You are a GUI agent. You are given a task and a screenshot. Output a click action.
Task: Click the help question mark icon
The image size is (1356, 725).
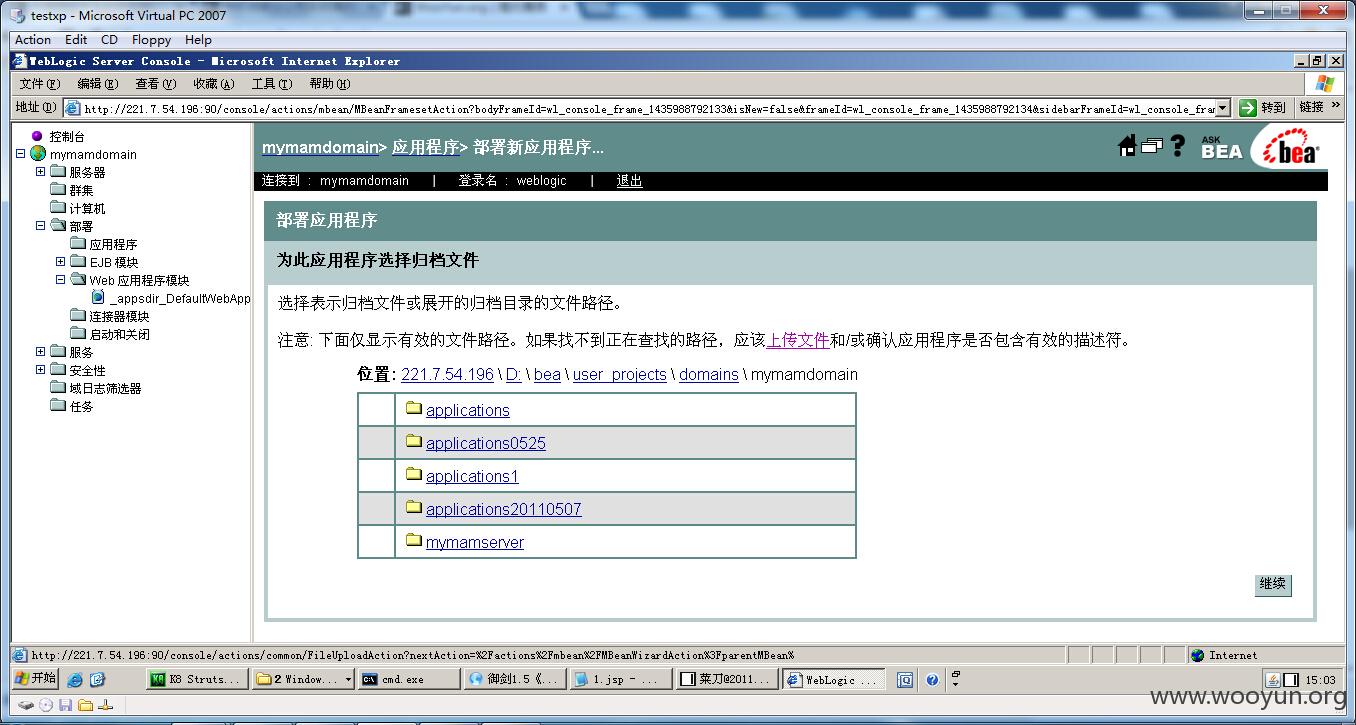coord(1178,146)
